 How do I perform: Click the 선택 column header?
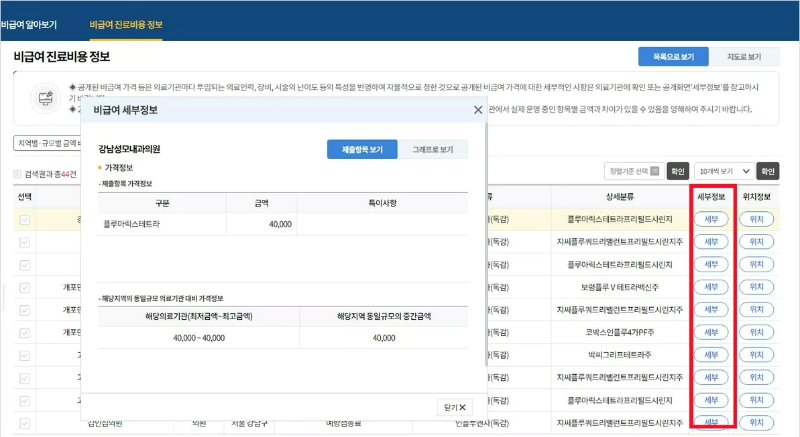(24, 197)
